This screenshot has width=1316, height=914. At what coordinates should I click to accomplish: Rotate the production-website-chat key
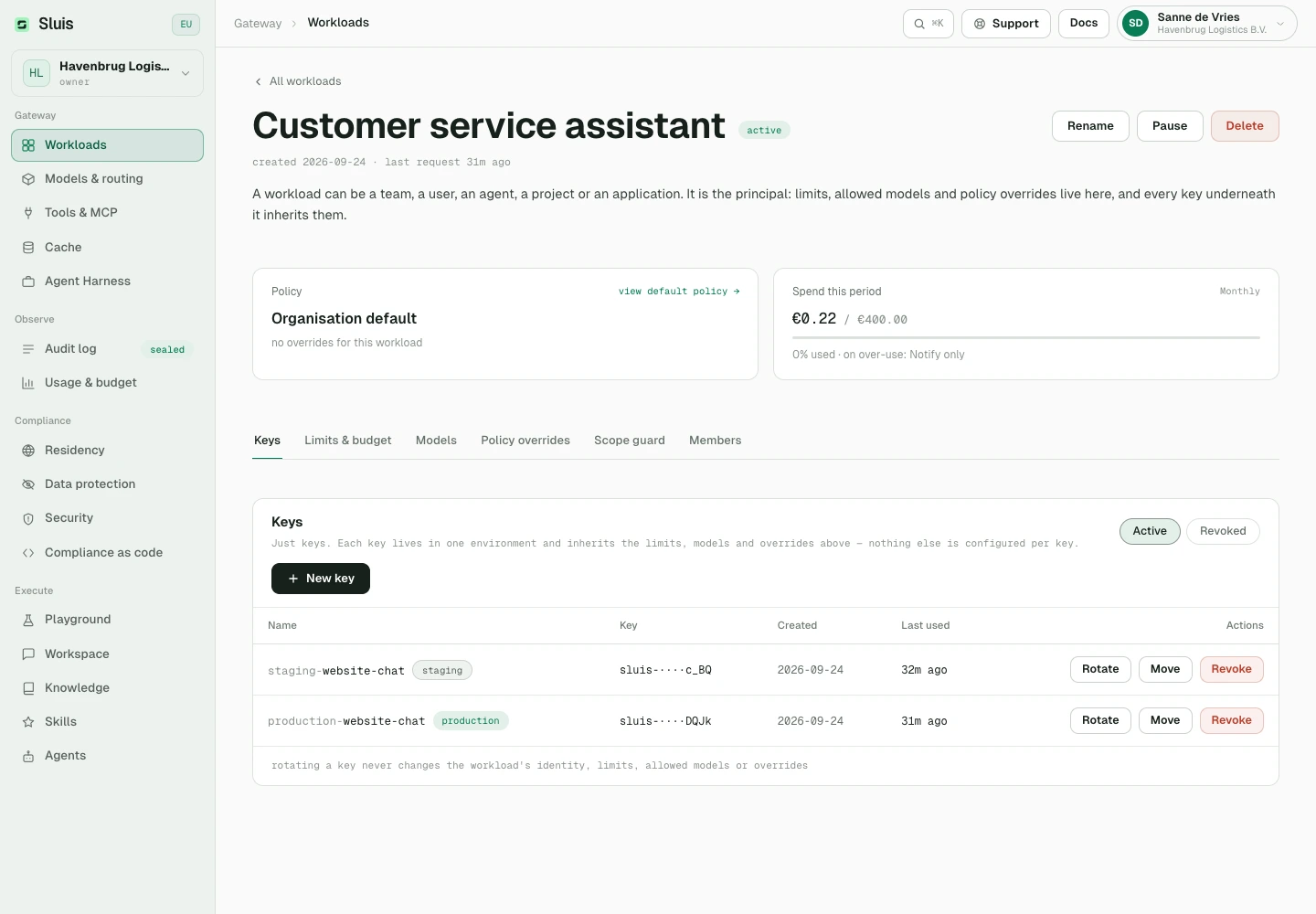click(1100, 720)
